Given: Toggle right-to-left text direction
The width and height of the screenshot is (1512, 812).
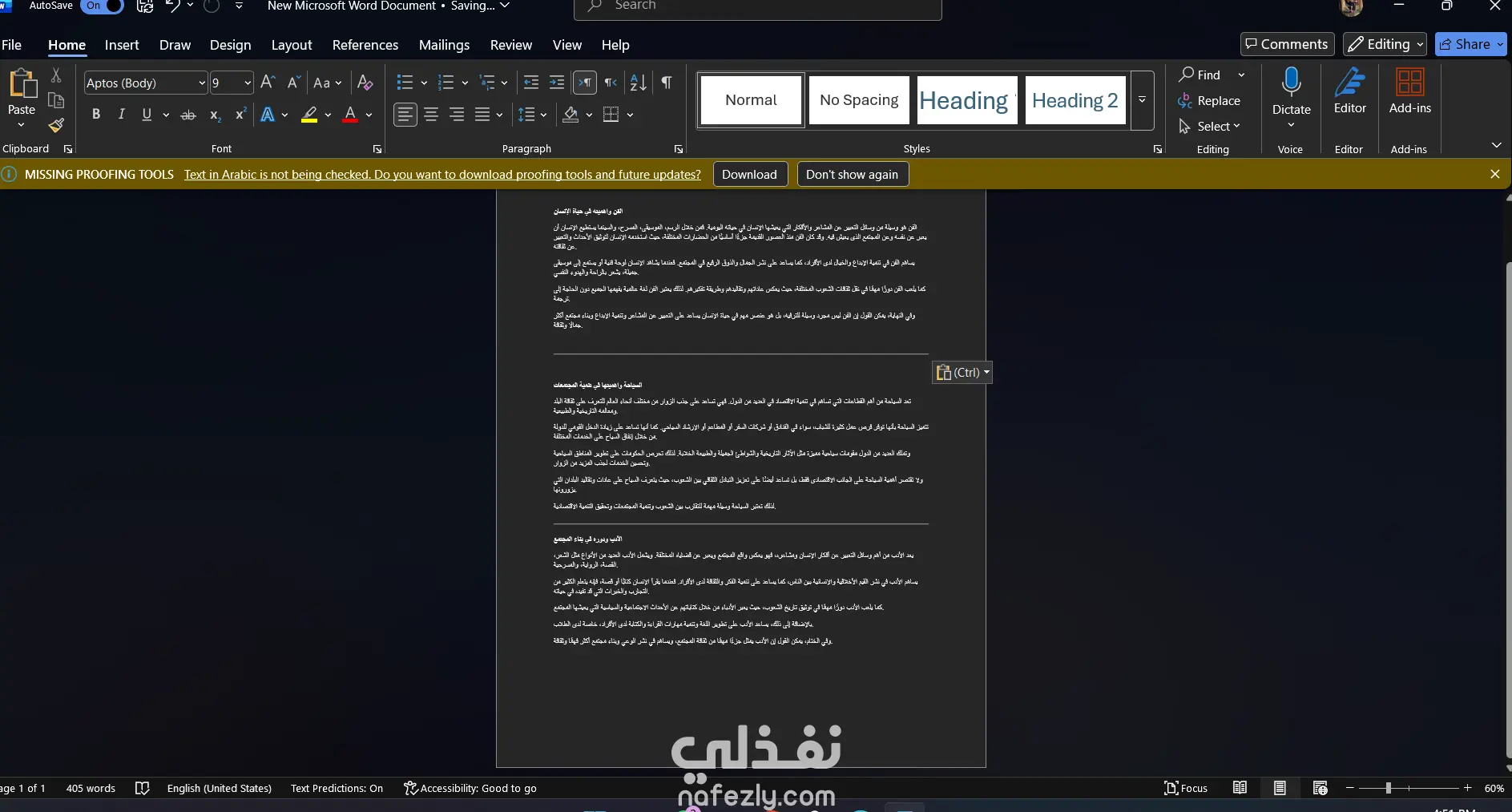Looking at the screenshot, I should point(611,83).
